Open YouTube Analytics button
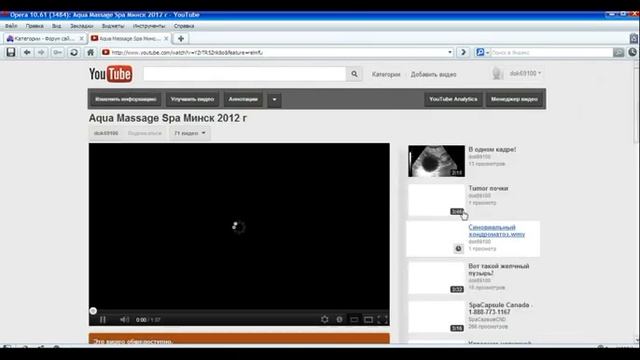This screenshot has width=640, height=360. tap(453, 99)
